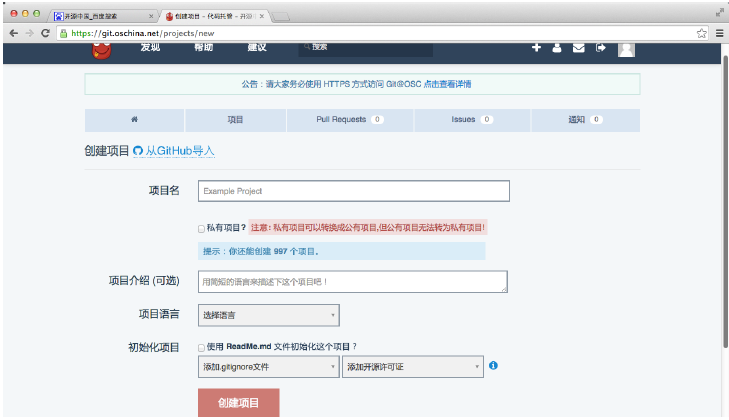
Task: Focus the 项目介绍 description text area
Action: click(x=352, y=282)
